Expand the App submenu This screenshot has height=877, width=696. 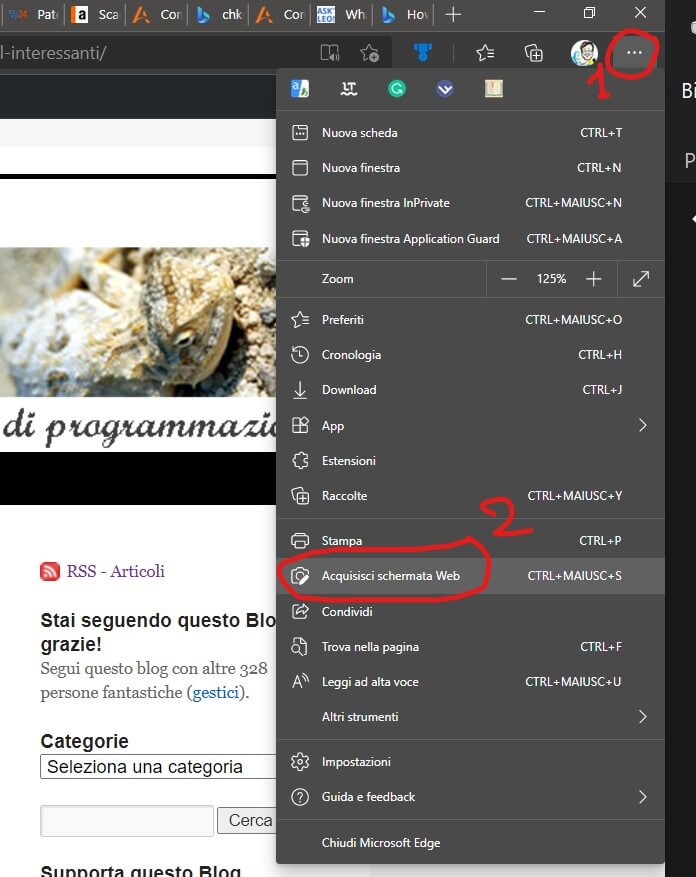642,426
